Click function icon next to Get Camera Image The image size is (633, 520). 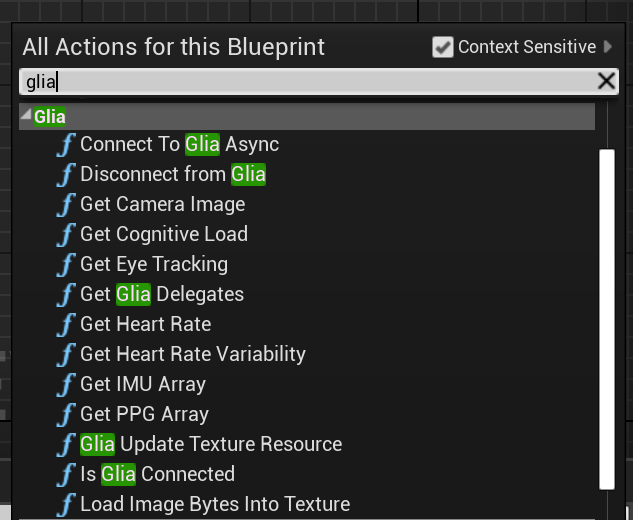(x=67, y=205)
